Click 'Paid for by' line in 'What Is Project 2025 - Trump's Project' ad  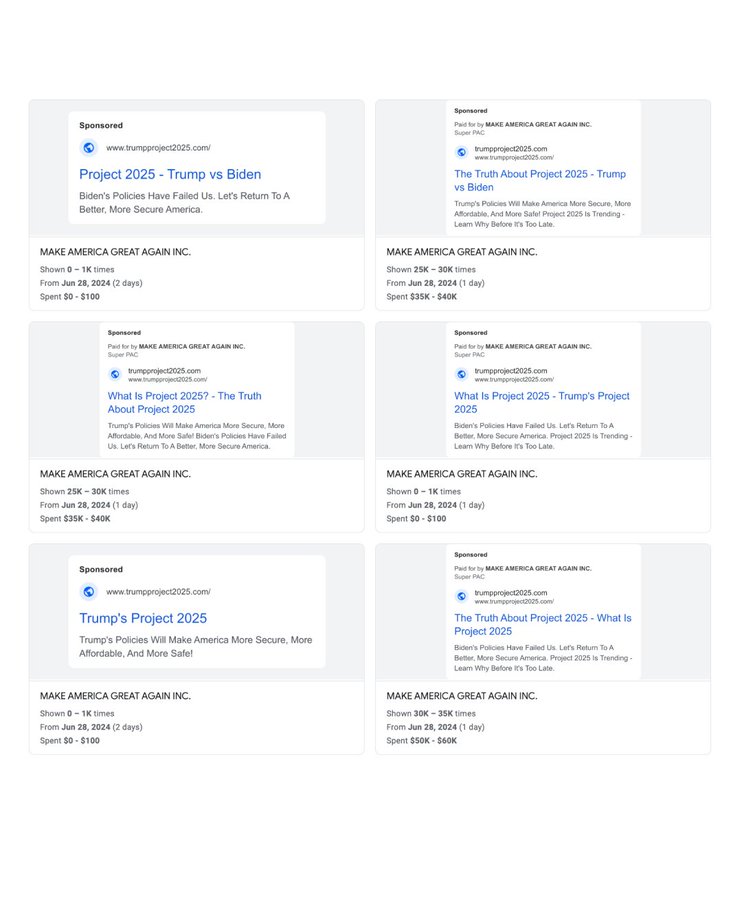coord(523,346)
